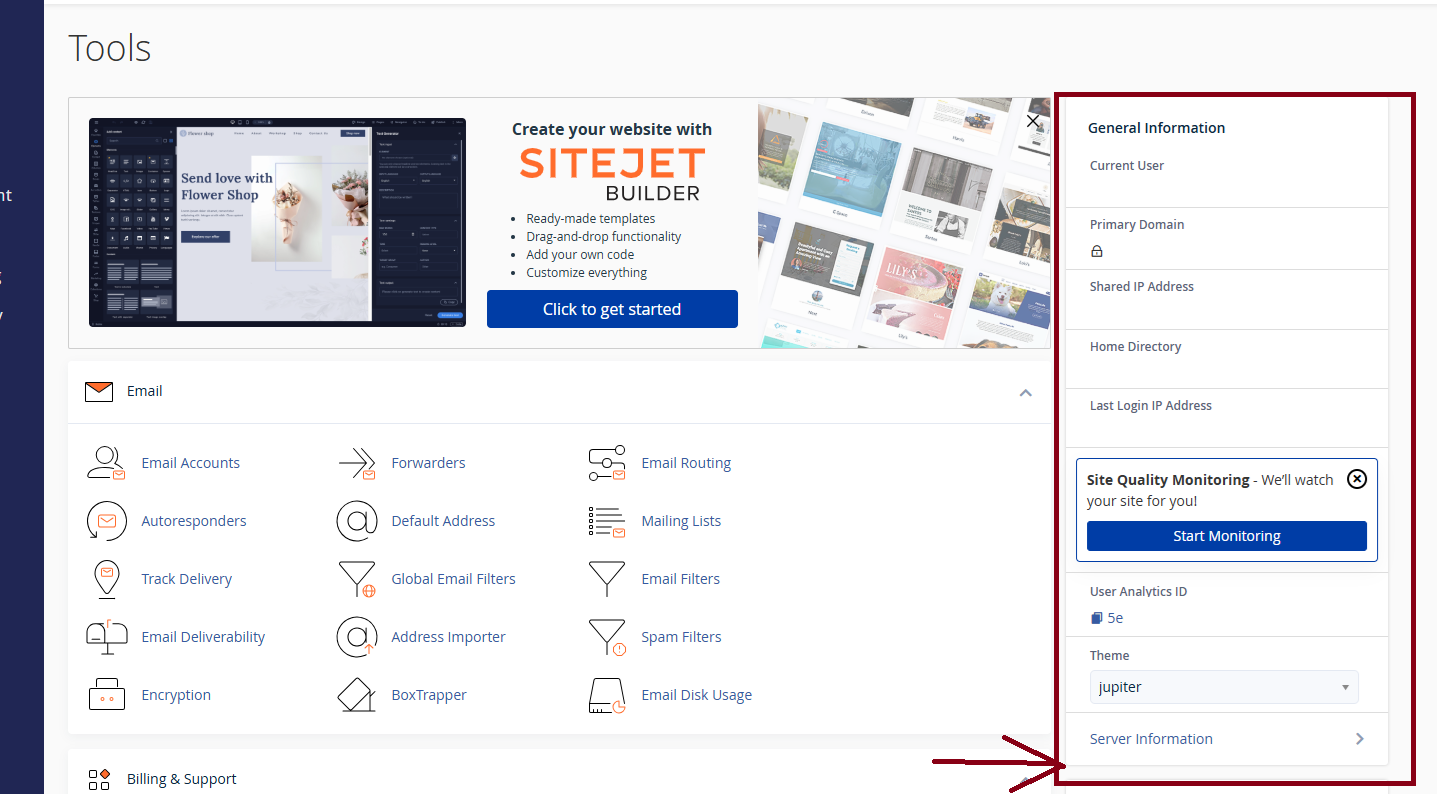Click the Billing & Support section icon

(x=99, y=779)
